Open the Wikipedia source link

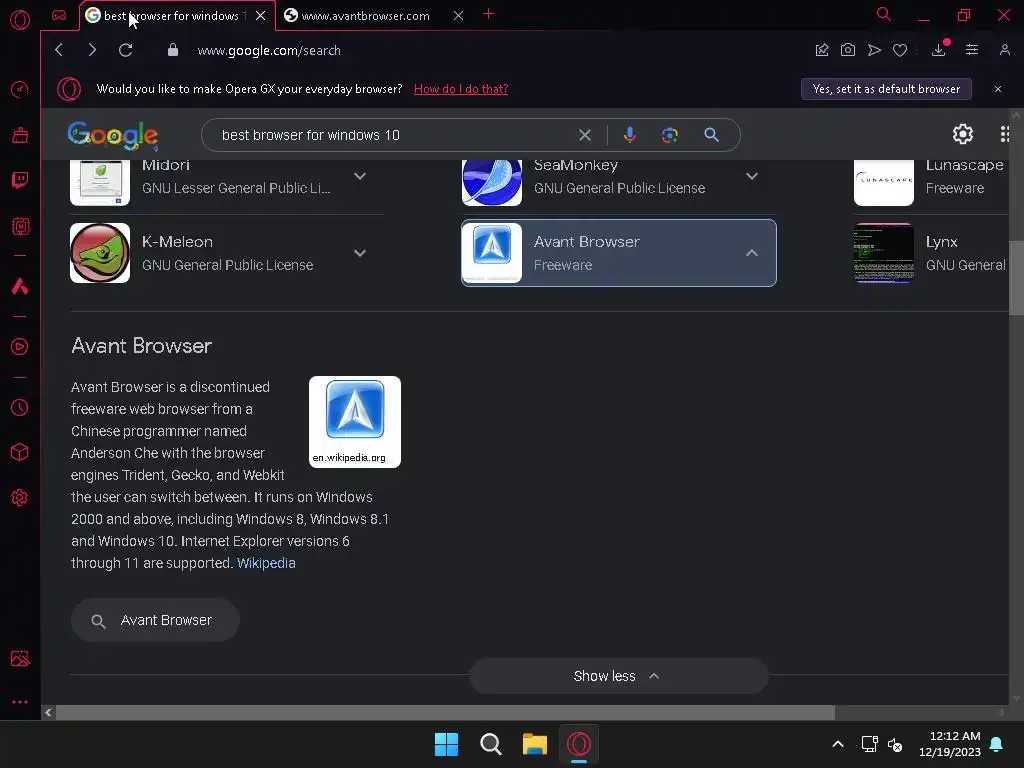coord(266,563)
